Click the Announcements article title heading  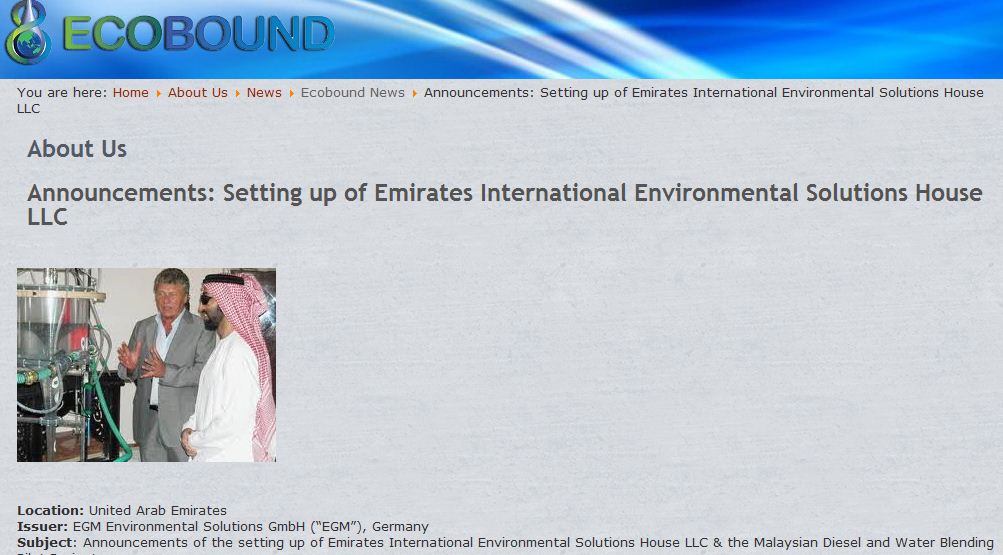click(504, 193)
